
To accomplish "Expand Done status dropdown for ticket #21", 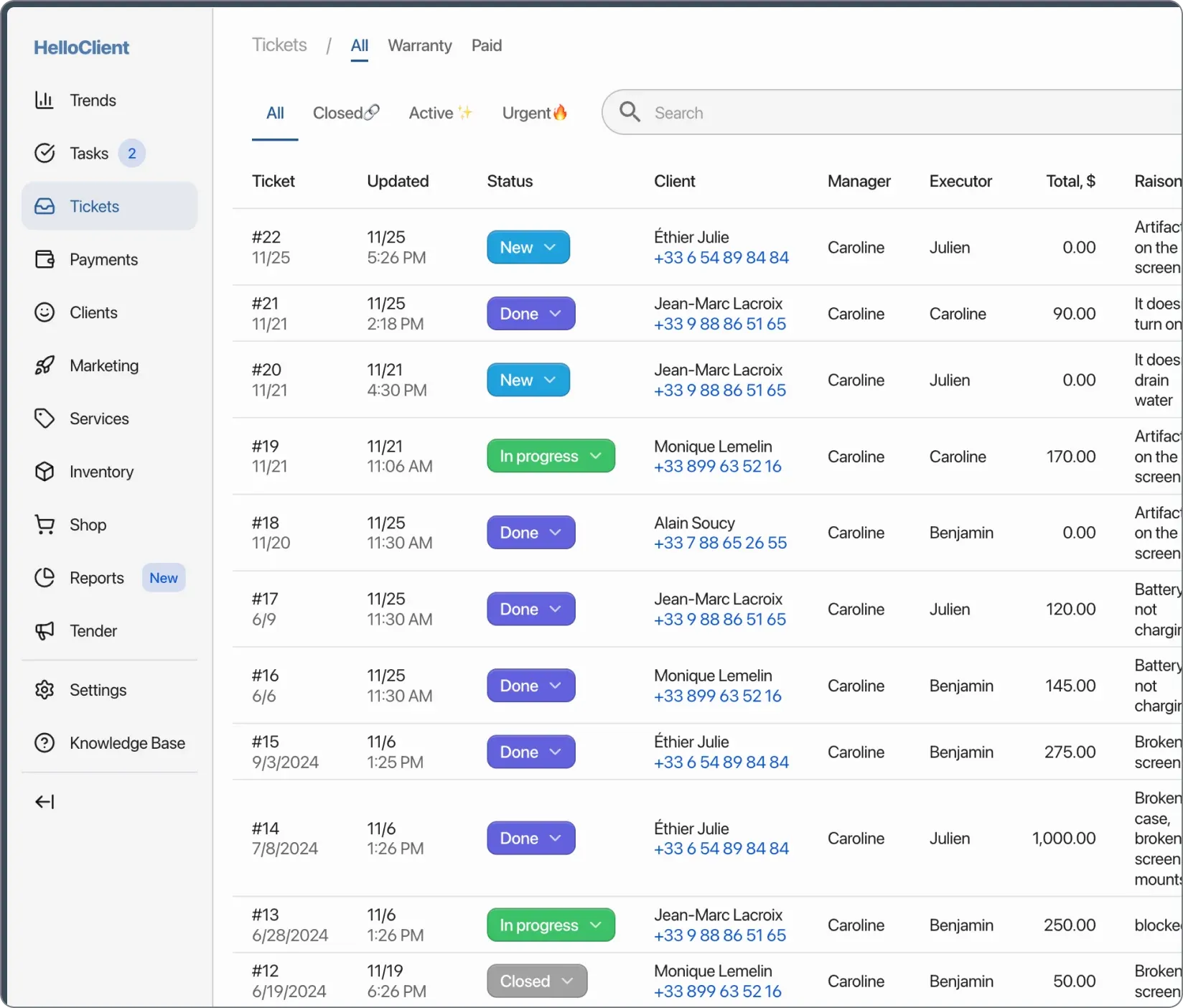I will [530, 314].
